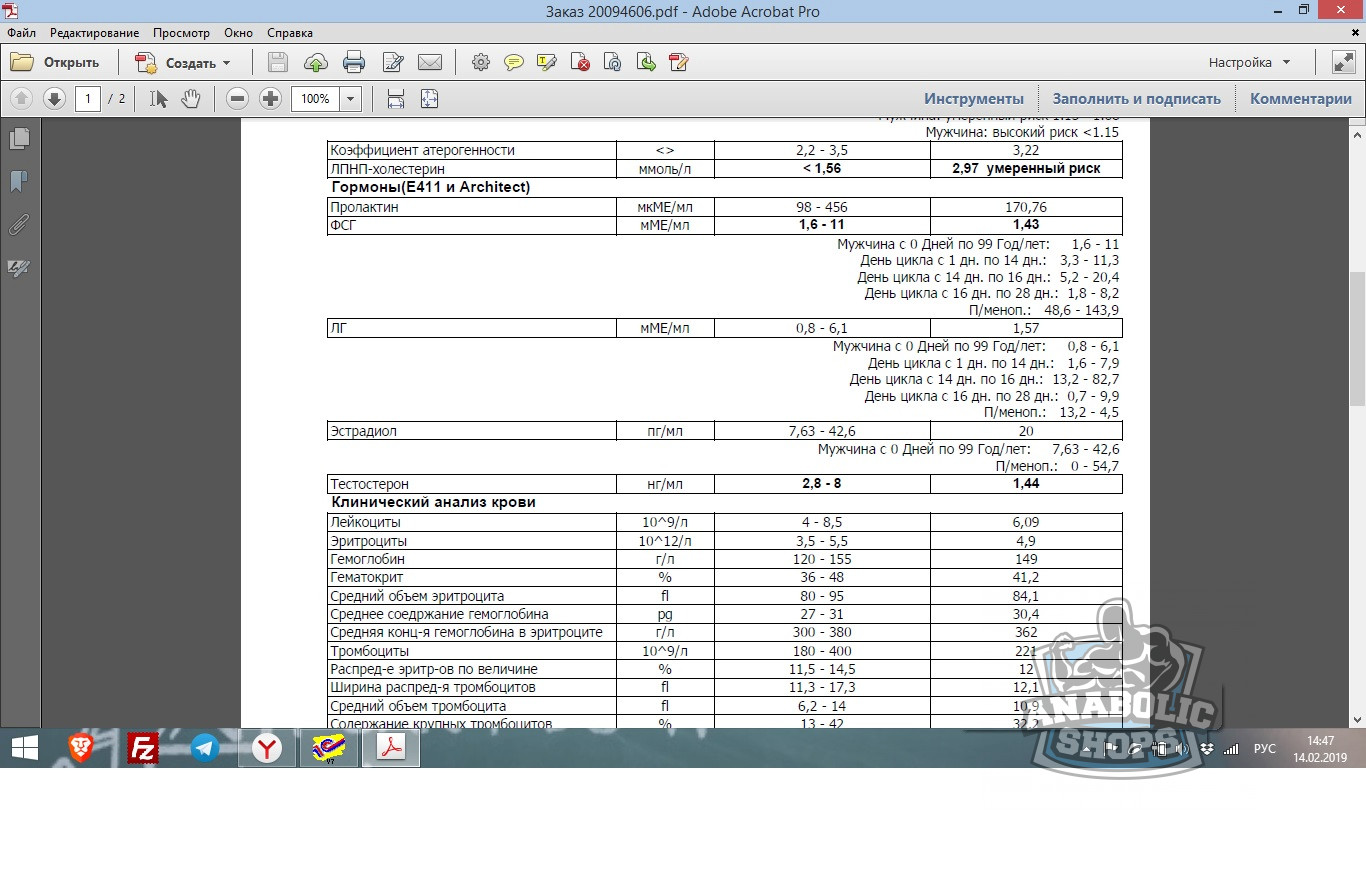The width and height of the screenshot is (1366, 878).
Task: Show the Attachments paperclip panel
Action: tap(19, 225)
